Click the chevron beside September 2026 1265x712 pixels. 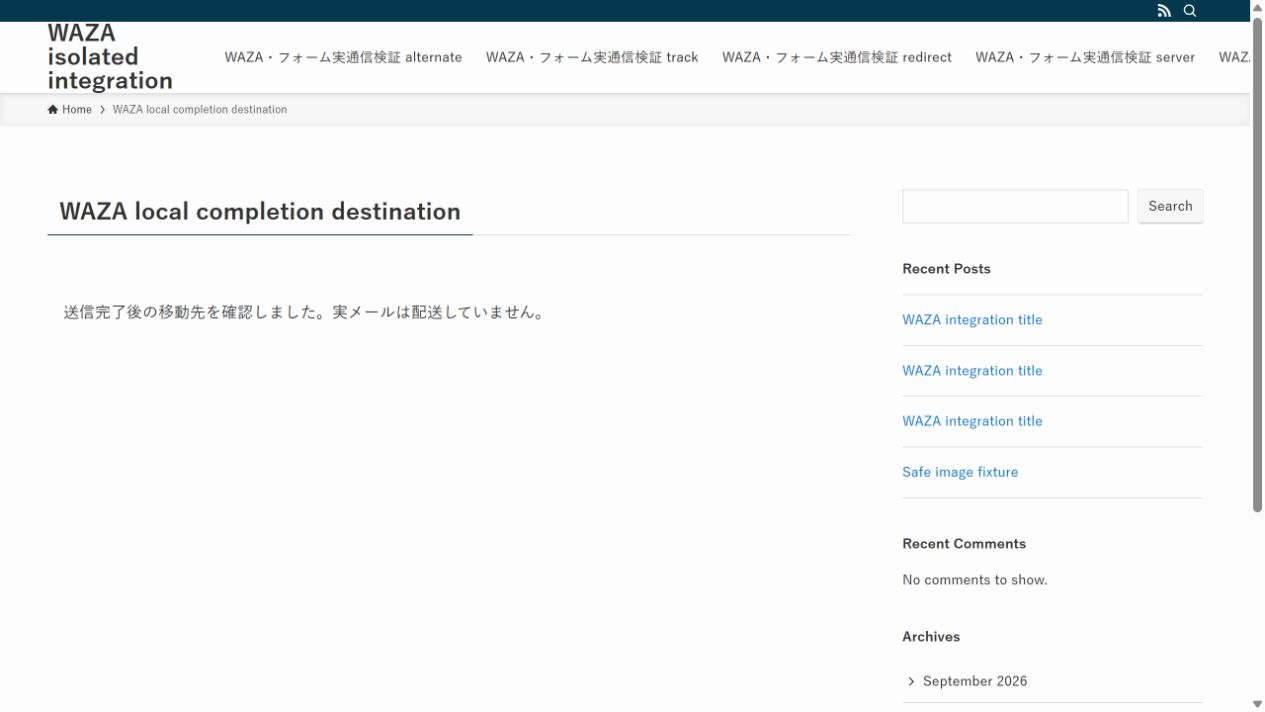pos(911,681)
